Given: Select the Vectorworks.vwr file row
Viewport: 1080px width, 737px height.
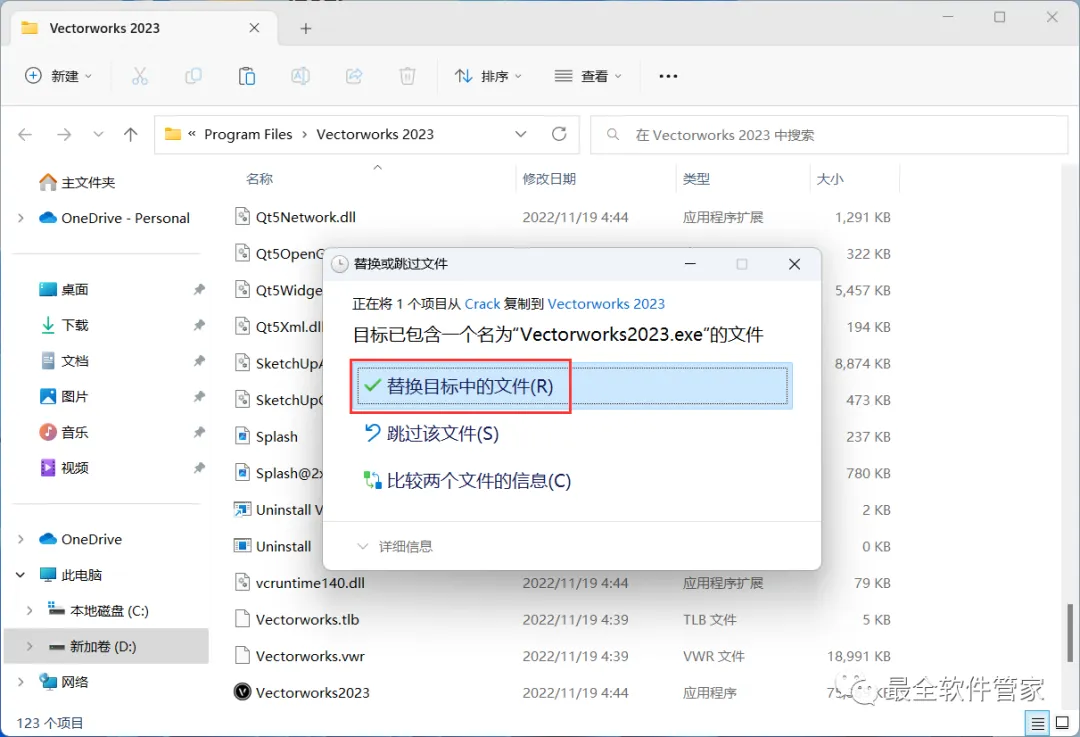Looking at the screenshot, I should point(565,656).
